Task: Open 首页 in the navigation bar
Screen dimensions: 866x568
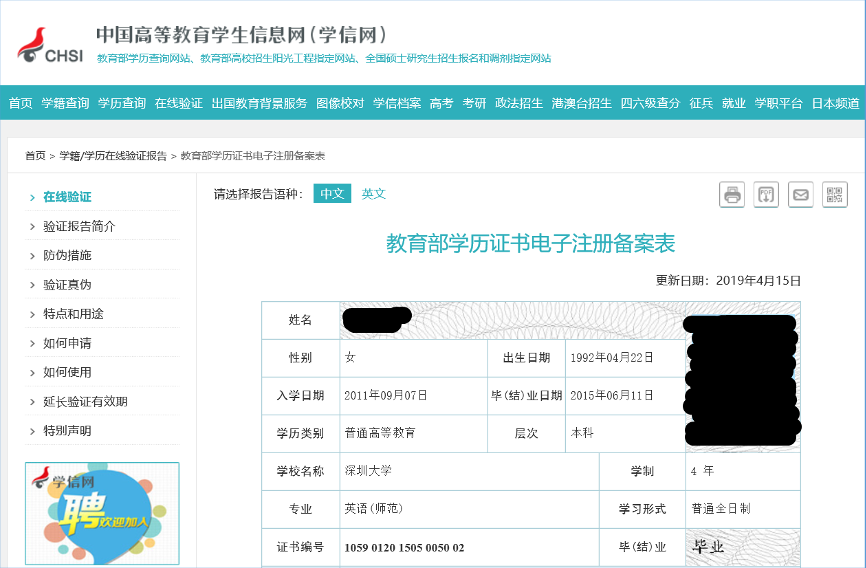Action: coord(20,103)
